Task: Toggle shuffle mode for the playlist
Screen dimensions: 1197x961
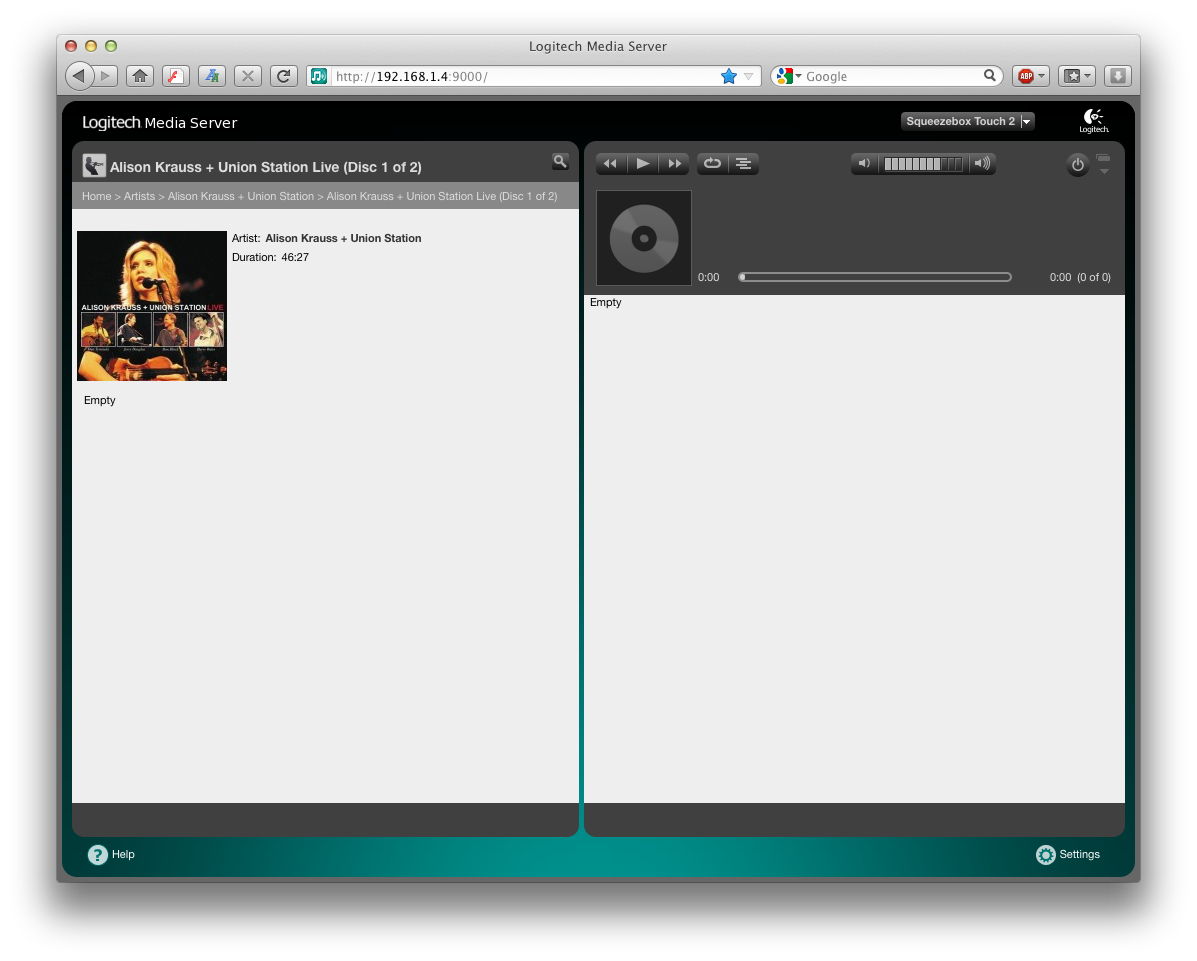Action: coord(743,164)
